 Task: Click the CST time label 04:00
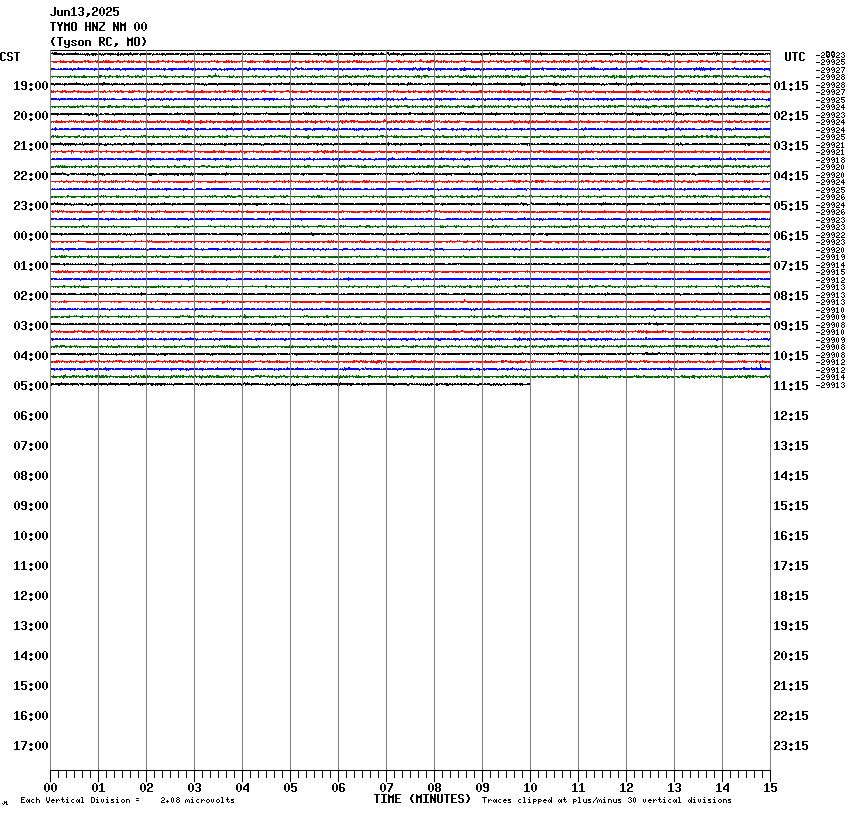[31, 356]
